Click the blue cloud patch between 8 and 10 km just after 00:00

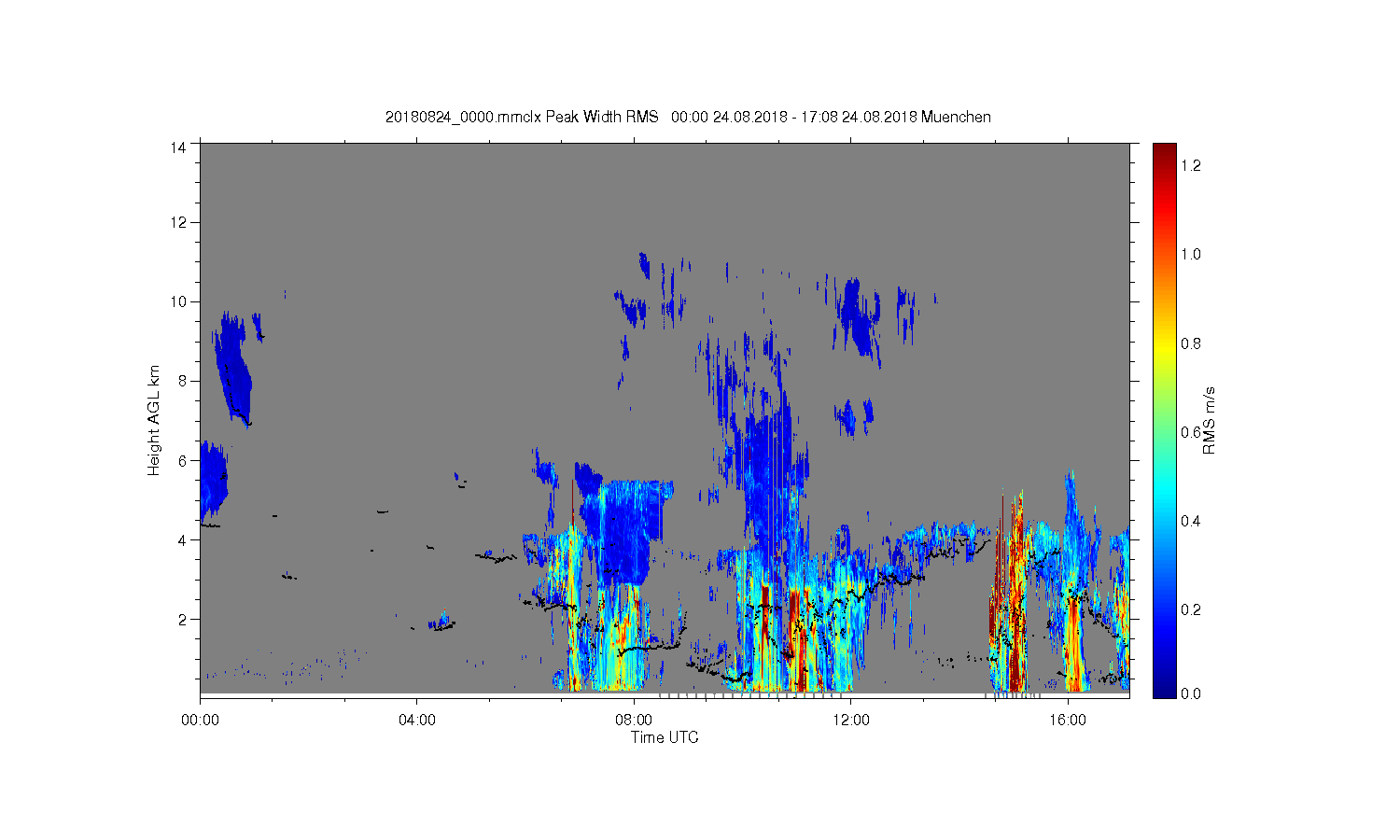[x=233, y=369]
